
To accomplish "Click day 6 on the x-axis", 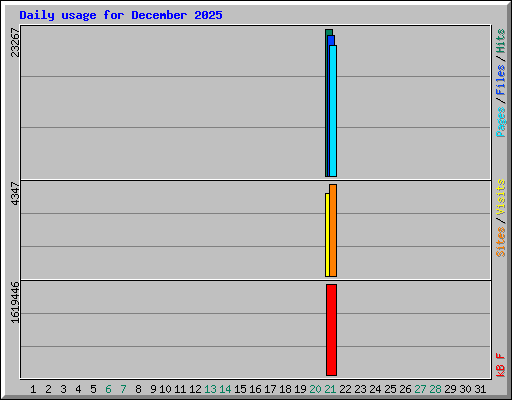I will 108,389.
